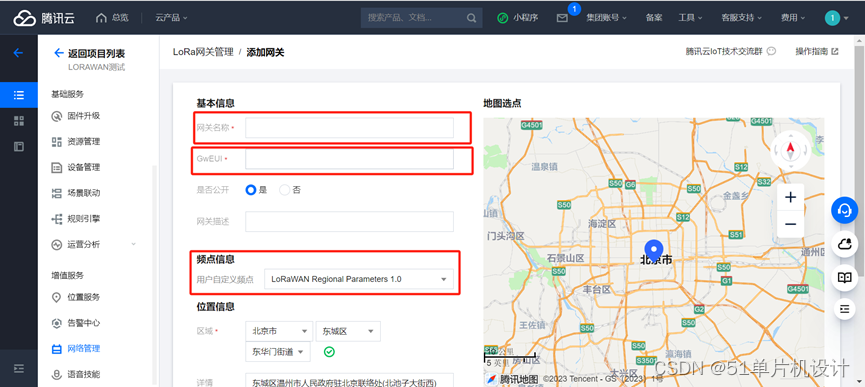
Task: Open the 东华门街道 street dropdown
Action: pos(277,352)
